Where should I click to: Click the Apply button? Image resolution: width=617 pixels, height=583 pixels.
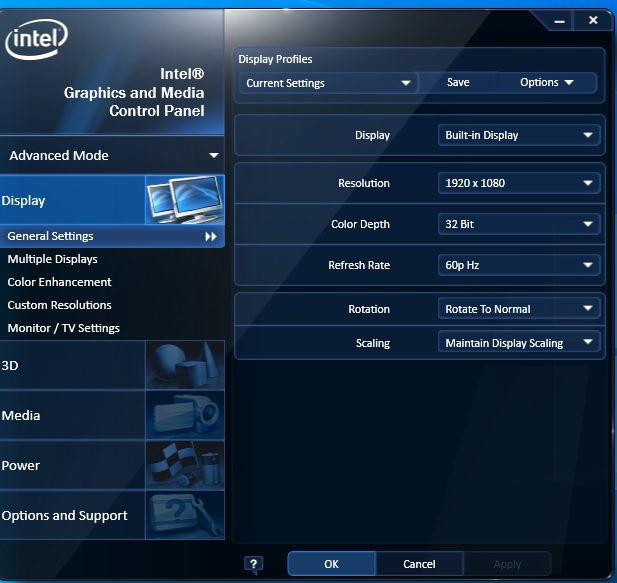(508, 564)
